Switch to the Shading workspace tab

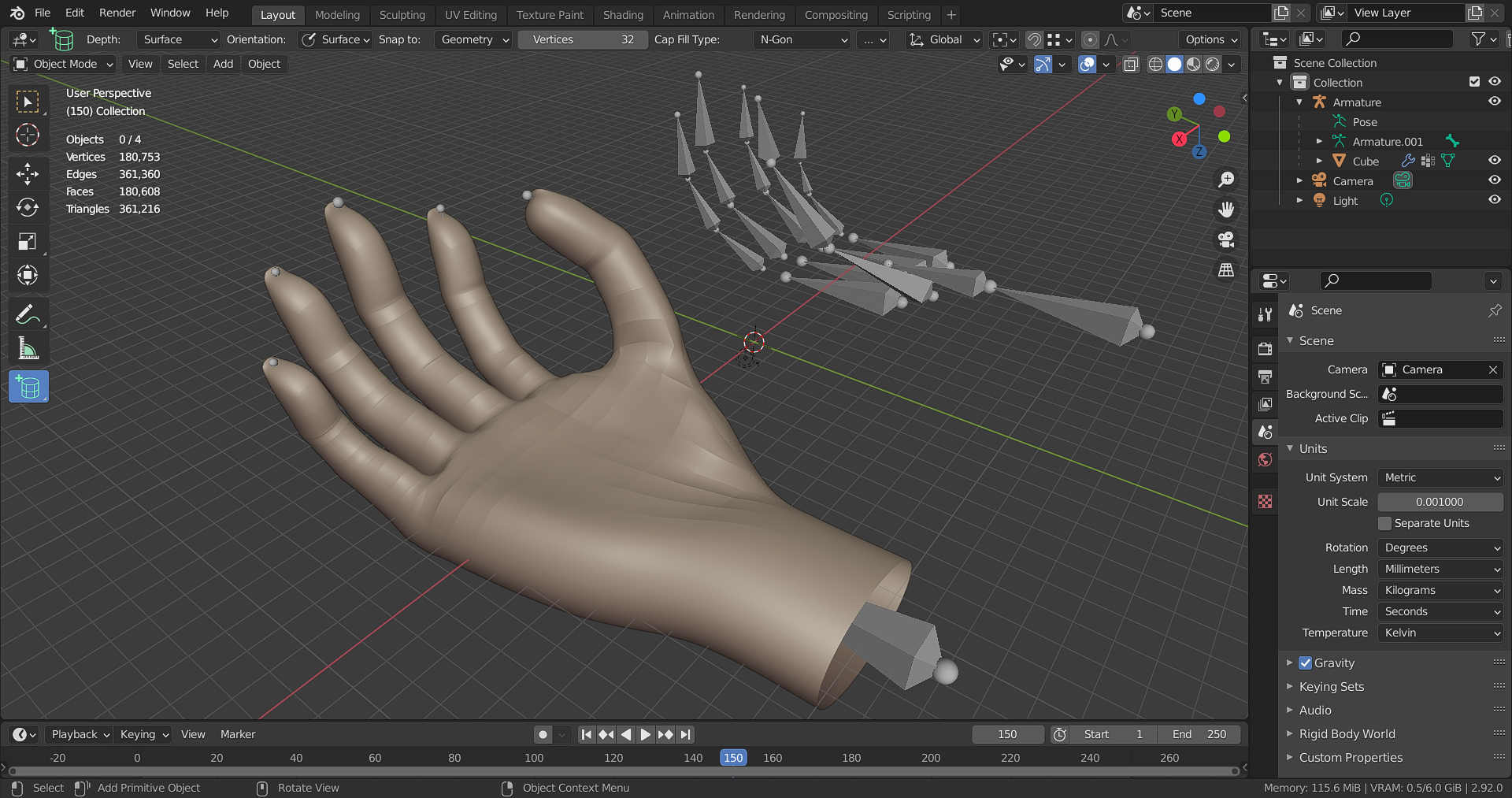tap(623, 15)
